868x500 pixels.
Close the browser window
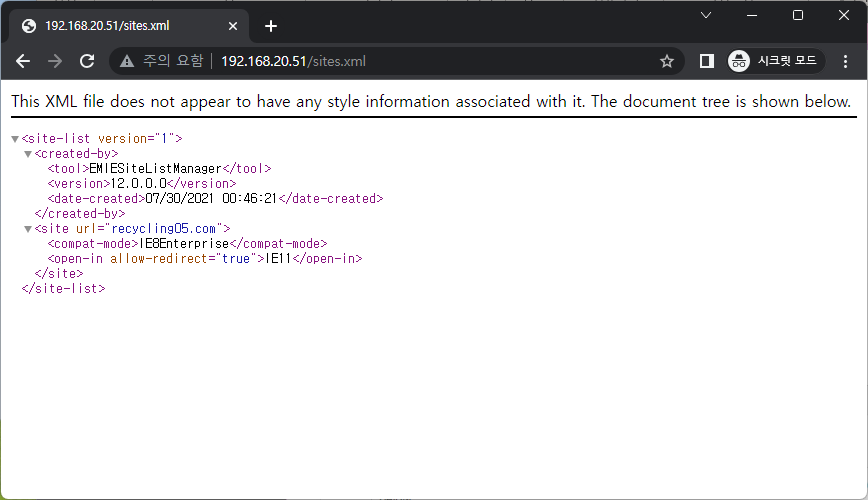(x=844, y=15)
